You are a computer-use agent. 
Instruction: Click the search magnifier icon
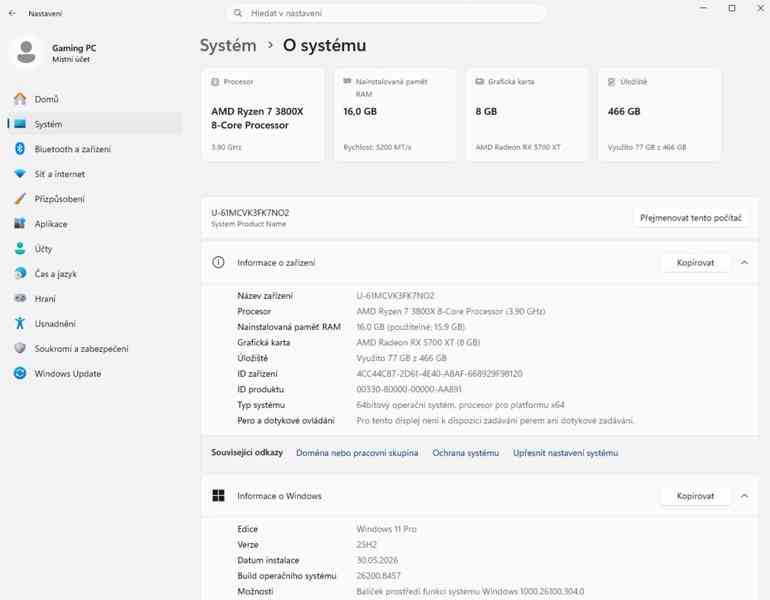click(x=238, y=13)
